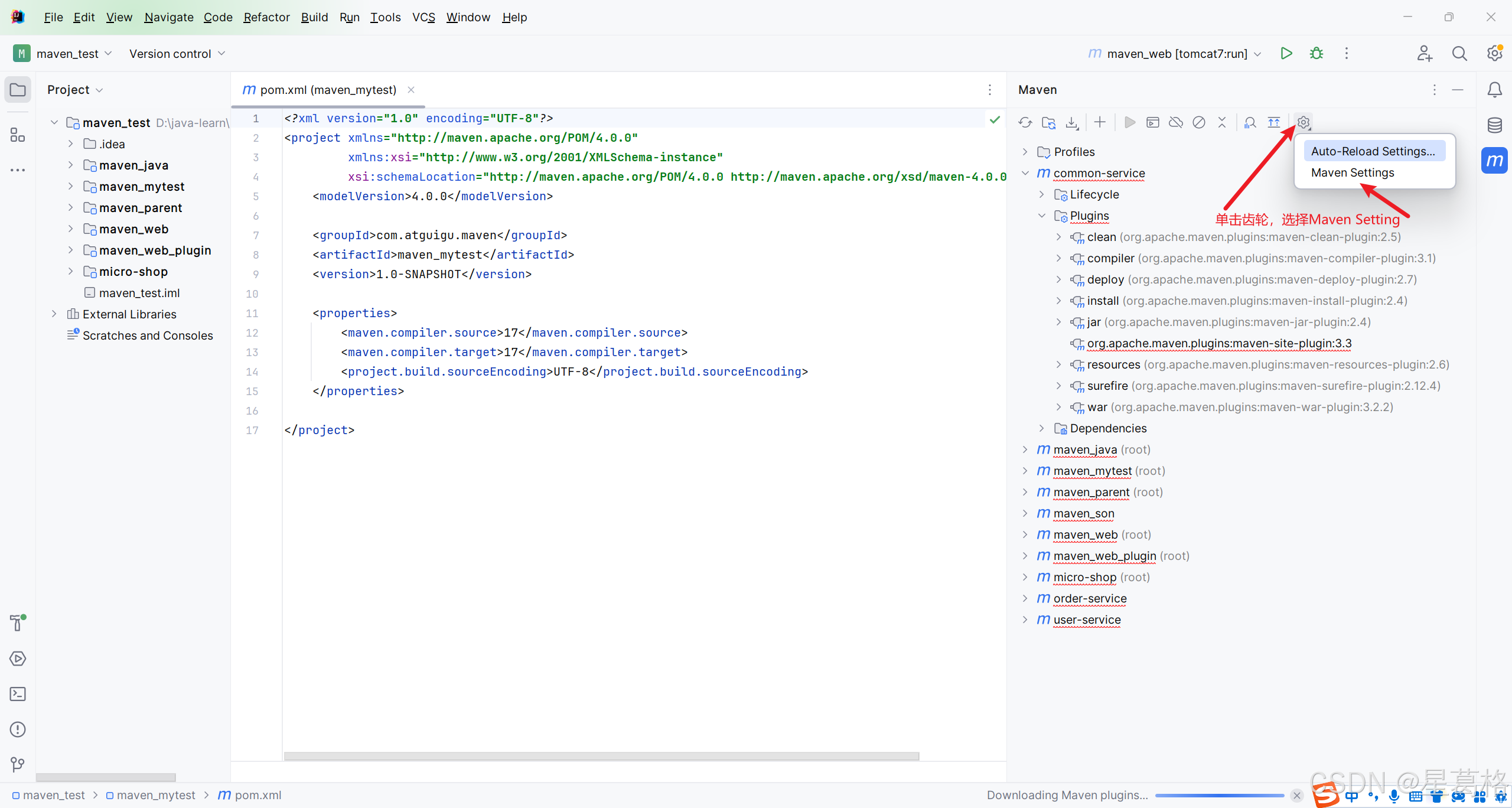Toggle Offline Mode in Maven toolbar
Viewport: 1512px width, 808px height.
pyautogui.click(x=1176, y=122)
